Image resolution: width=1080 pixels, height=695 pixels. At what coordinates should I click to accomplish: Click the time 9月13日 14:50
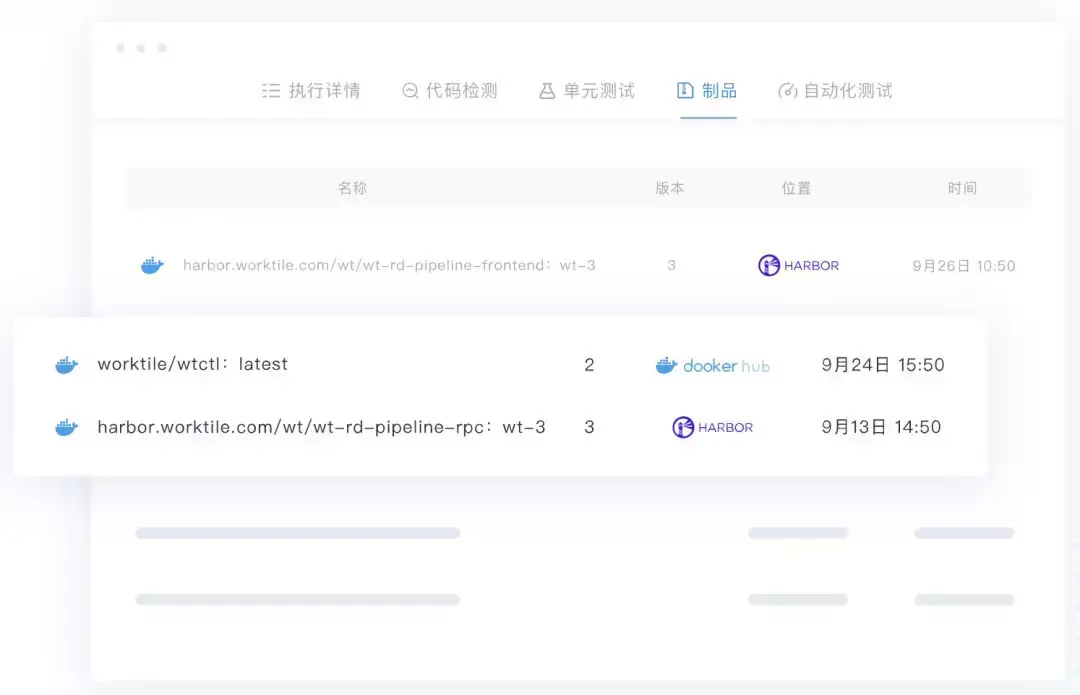tap(881, 427)
